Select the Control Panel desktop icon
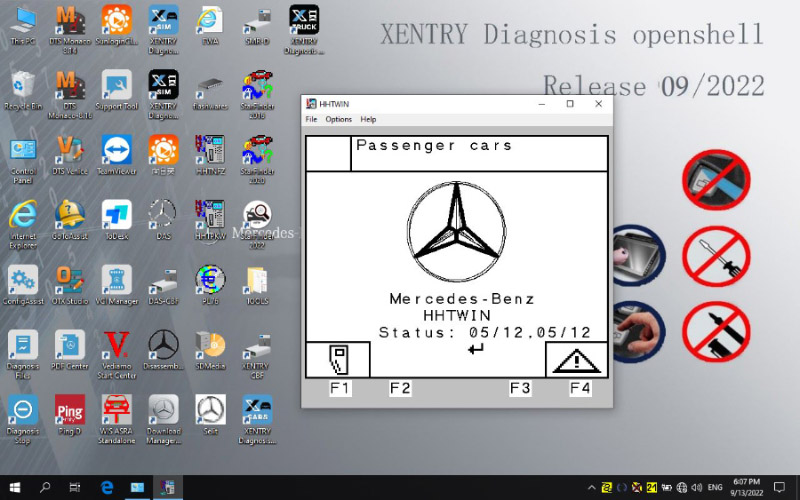The image size is (800, 500). 23,160
